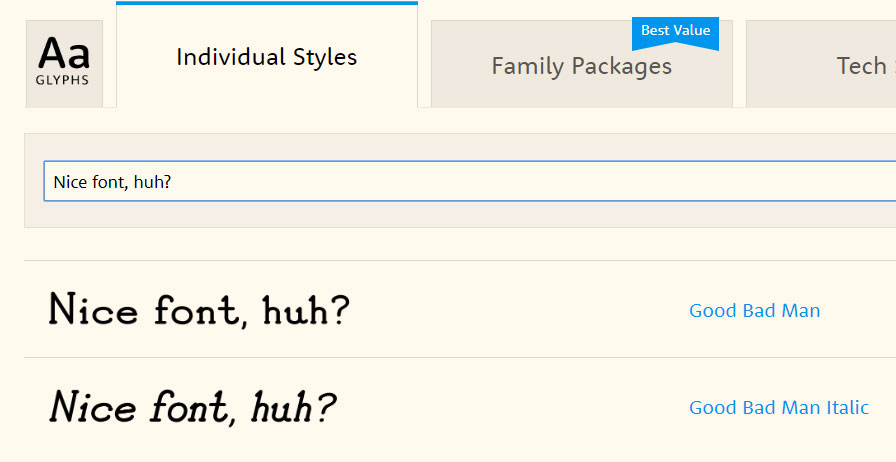Click 'Nice' in the italic font preview
896x462 pixels.
pyautogui.click(x=94, y=408)
